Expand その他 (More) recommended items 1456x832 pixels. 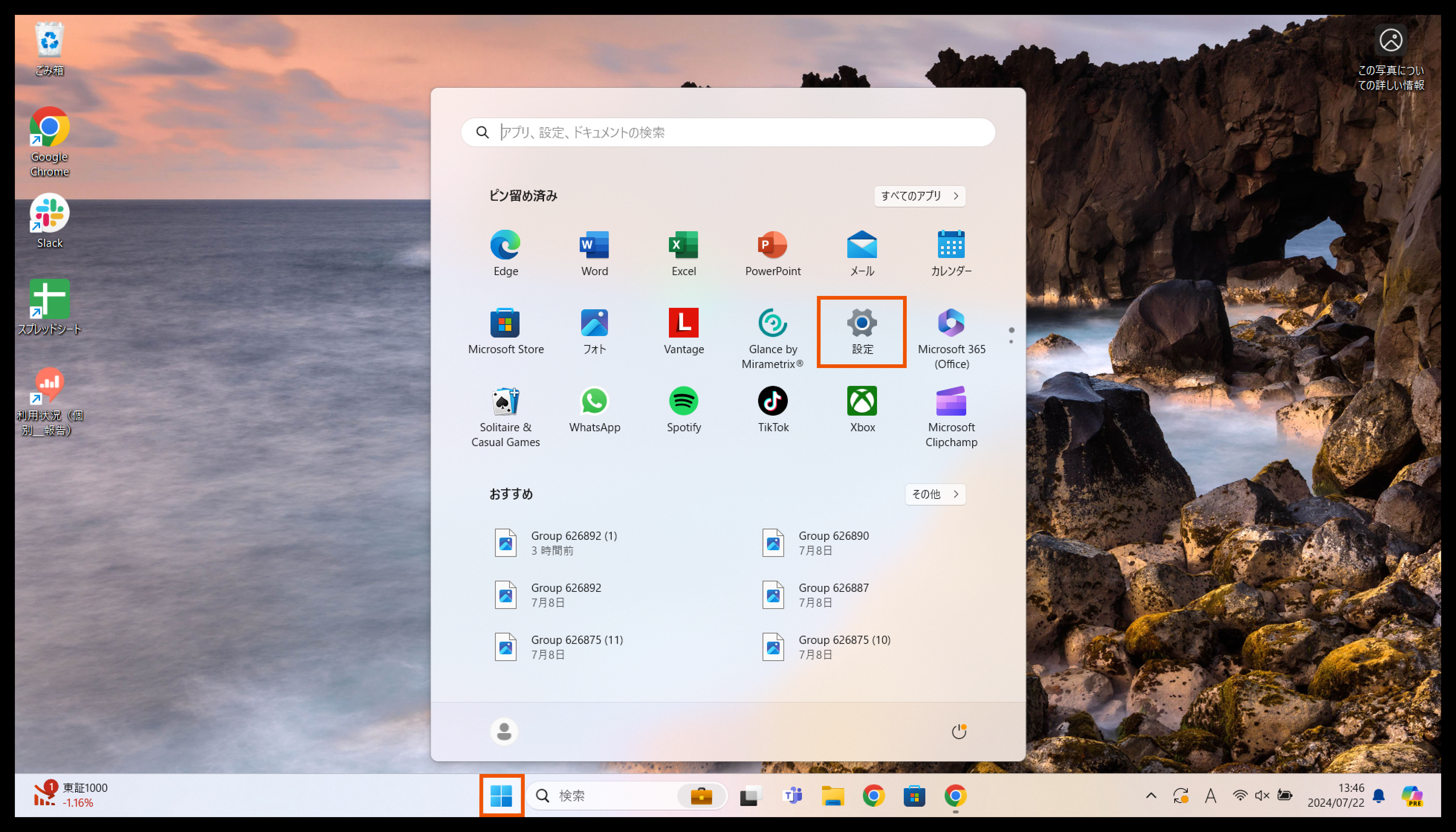[935, 494]
